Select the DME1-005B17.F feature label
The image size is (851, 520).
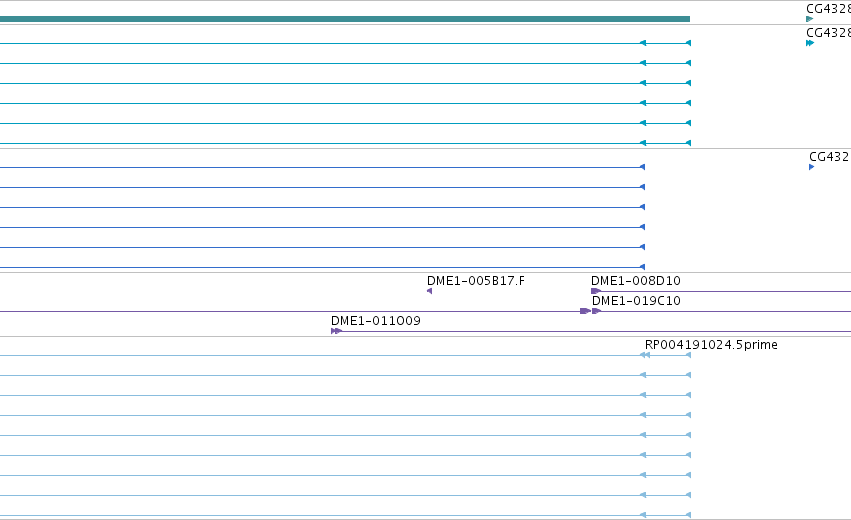[475, 281]
